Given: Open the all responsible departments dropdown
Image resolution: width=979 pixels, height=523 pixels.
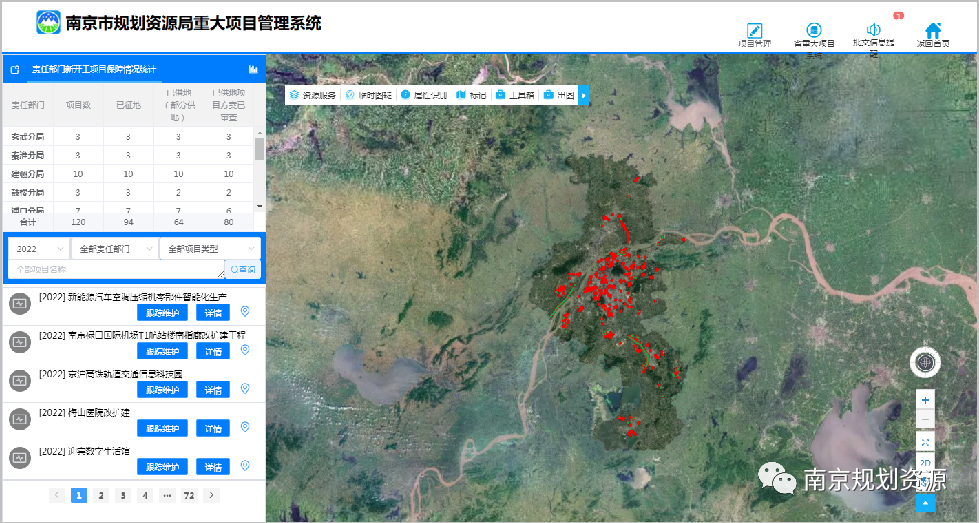Looking at the screenshot, I should click(114, 248).
